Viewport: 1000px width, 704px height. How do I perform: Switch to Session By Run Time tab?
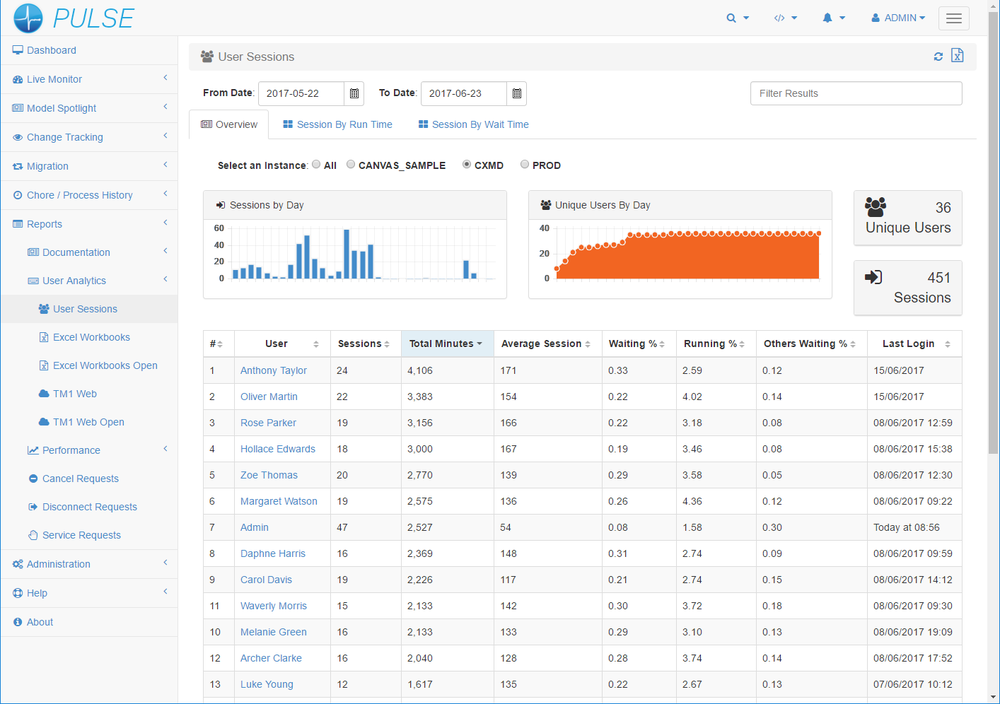[x=337, y=125]
